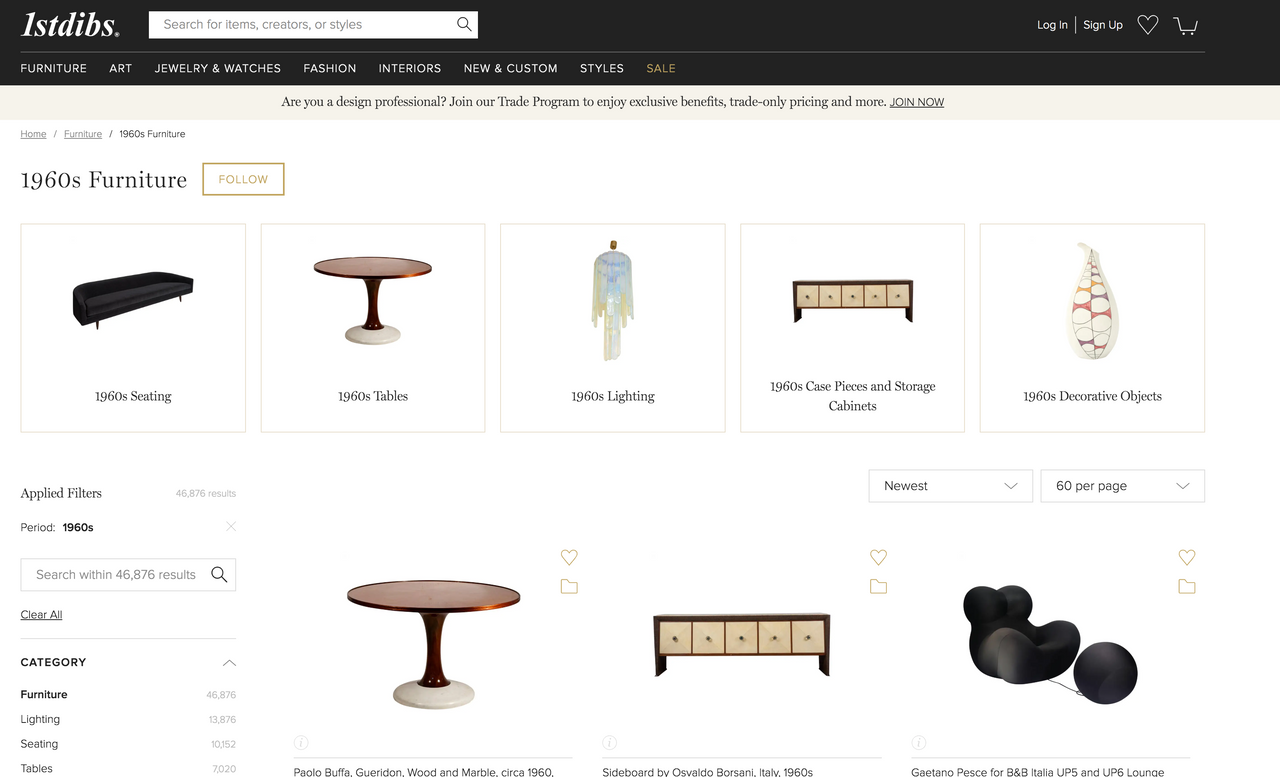Click the search magnifier icon in header
Image resolution: width=1280 pixels, height=777 pixels.
[x=464, y=25]
